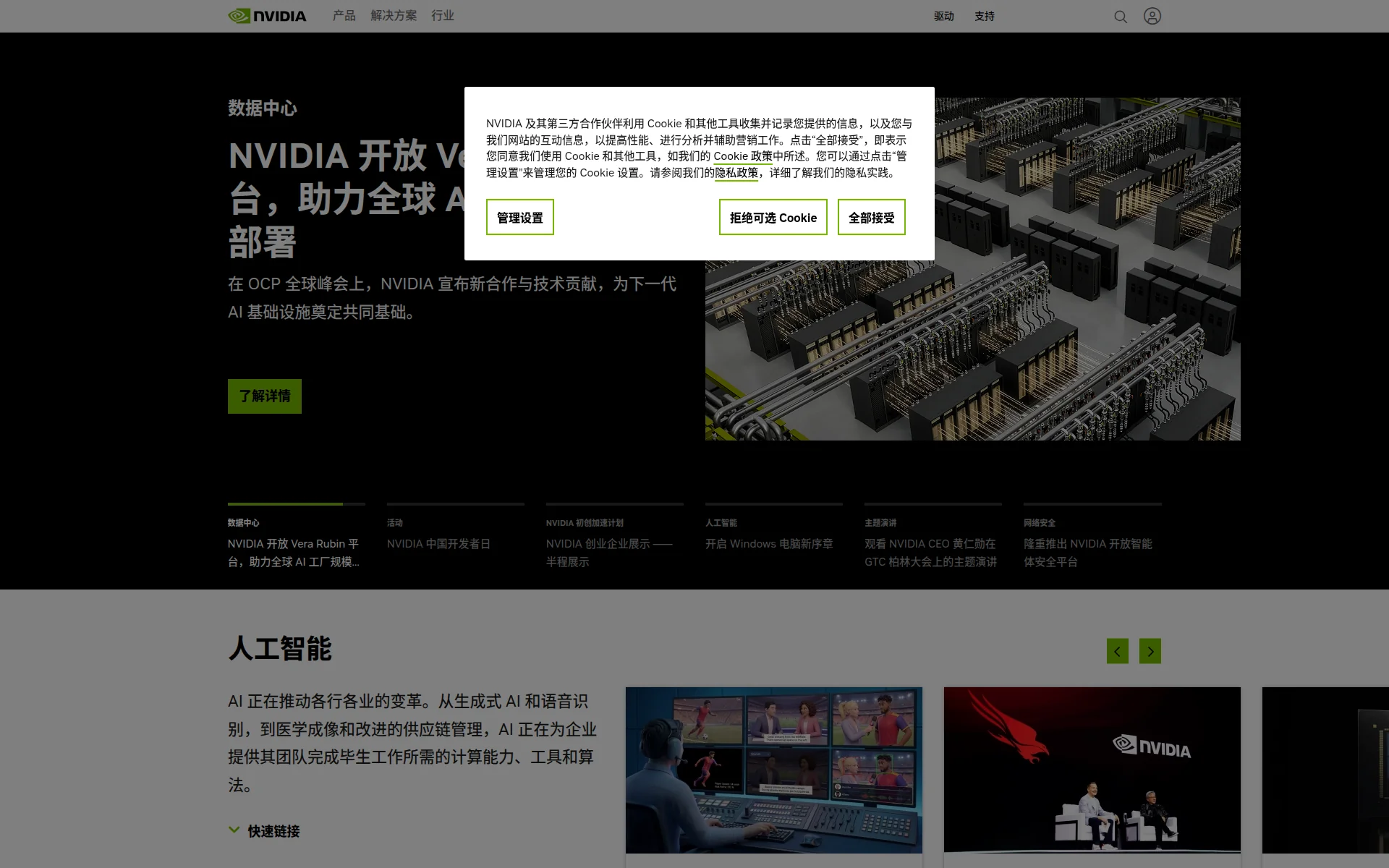Select the 主题演讲 GTC 柏林 slide tab
The width and height of the screenshot is (1389, 868).
pyautogui.click(x=933, y=537)
